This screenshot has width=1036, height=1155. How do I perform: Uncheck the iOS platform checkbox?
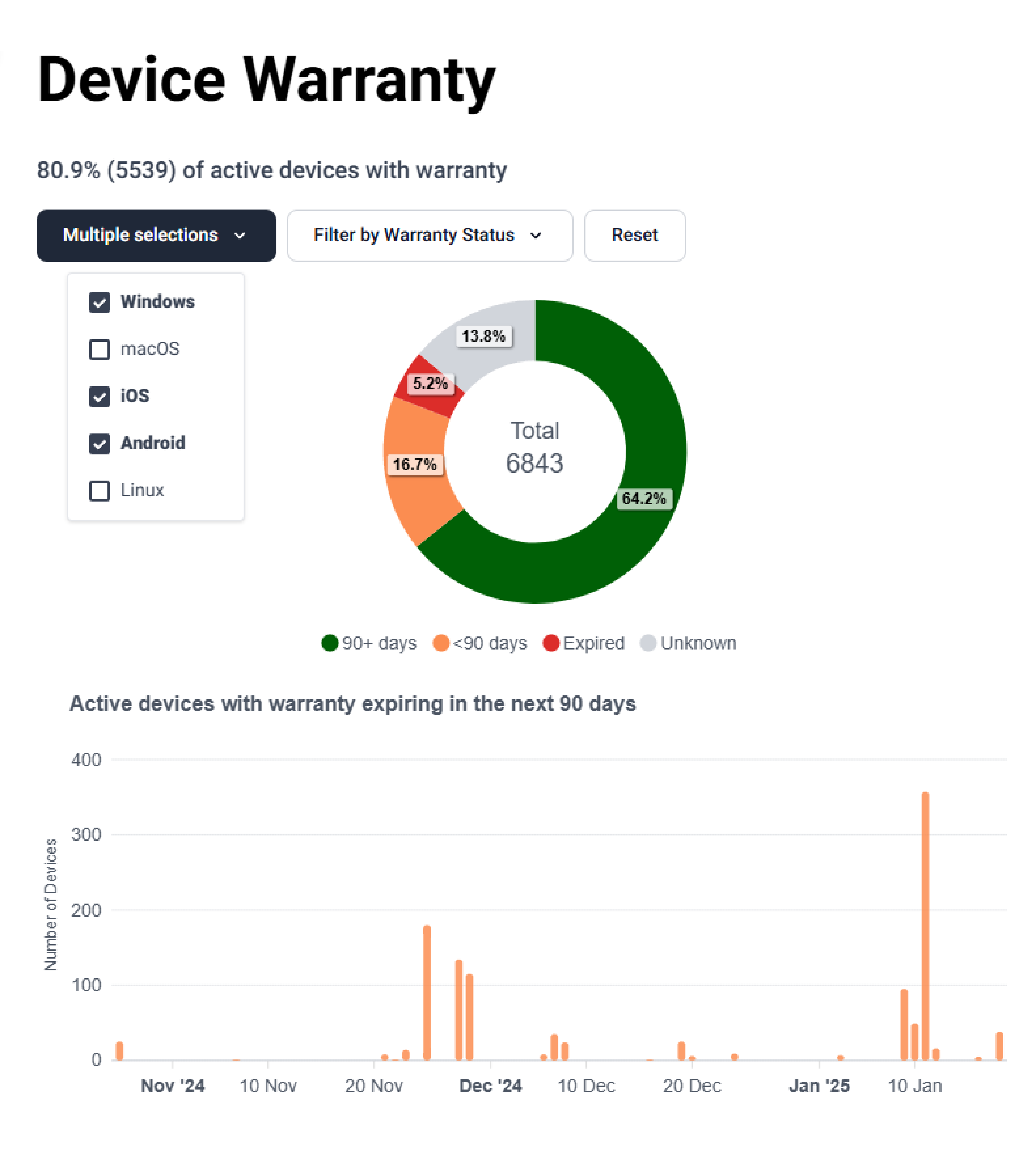100,396
